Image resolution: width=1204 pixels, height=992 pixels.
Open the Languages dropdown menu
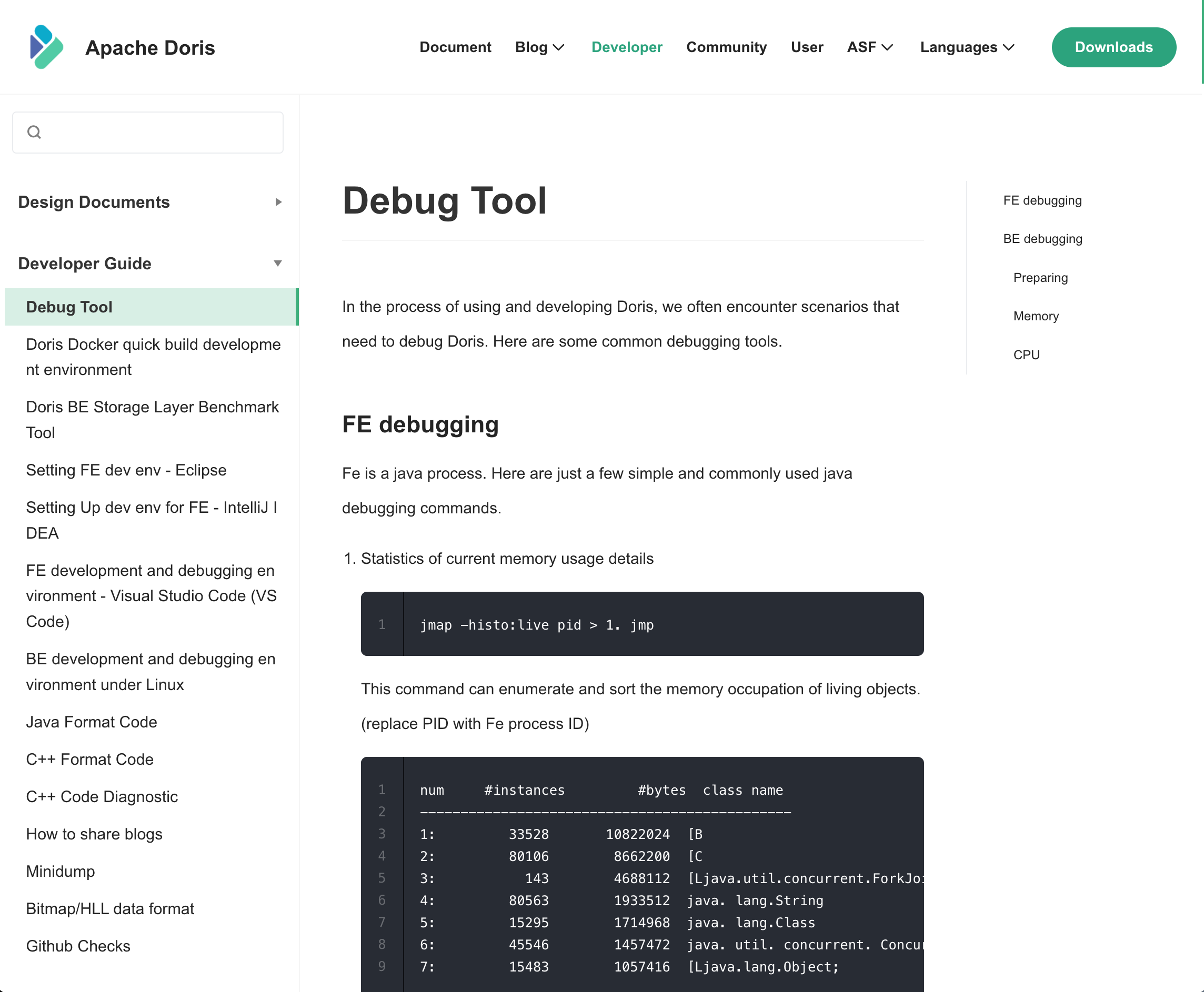pos(967,47)
